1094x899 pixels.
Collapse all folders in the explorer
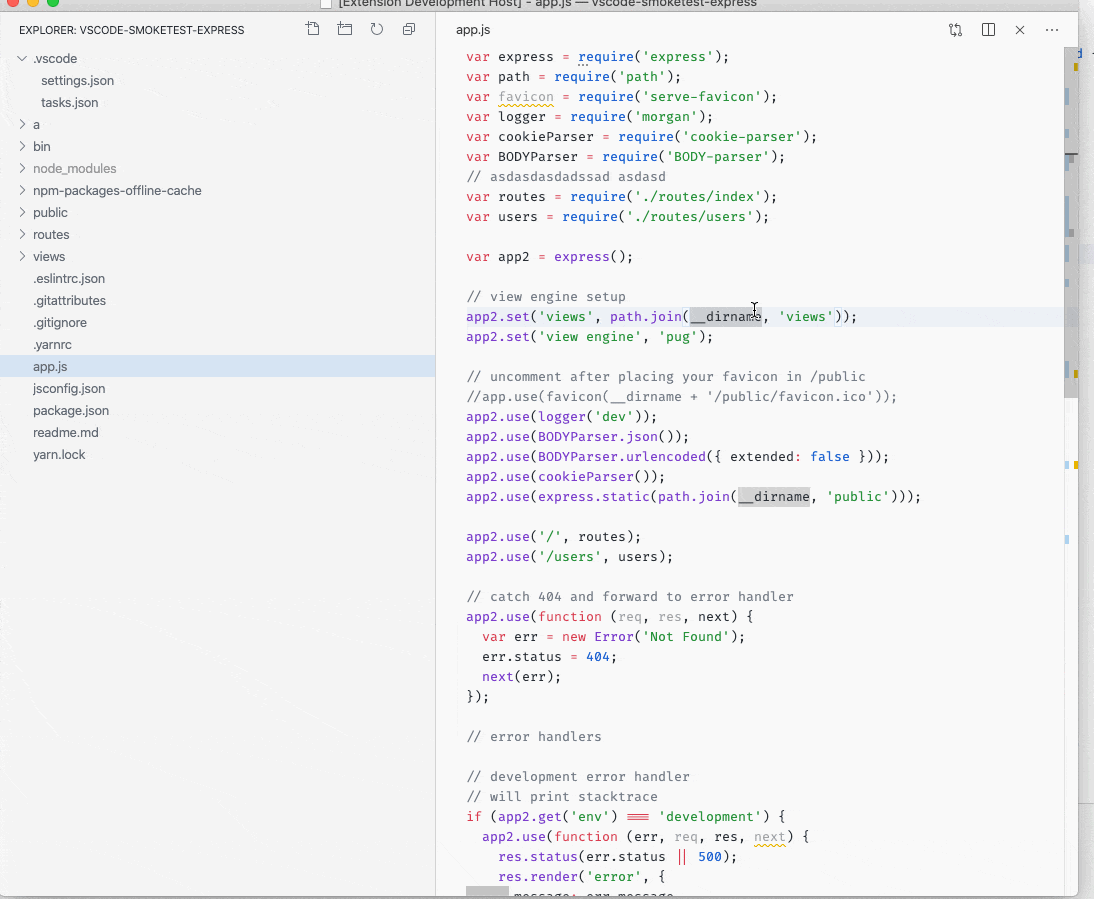point(408,29)
